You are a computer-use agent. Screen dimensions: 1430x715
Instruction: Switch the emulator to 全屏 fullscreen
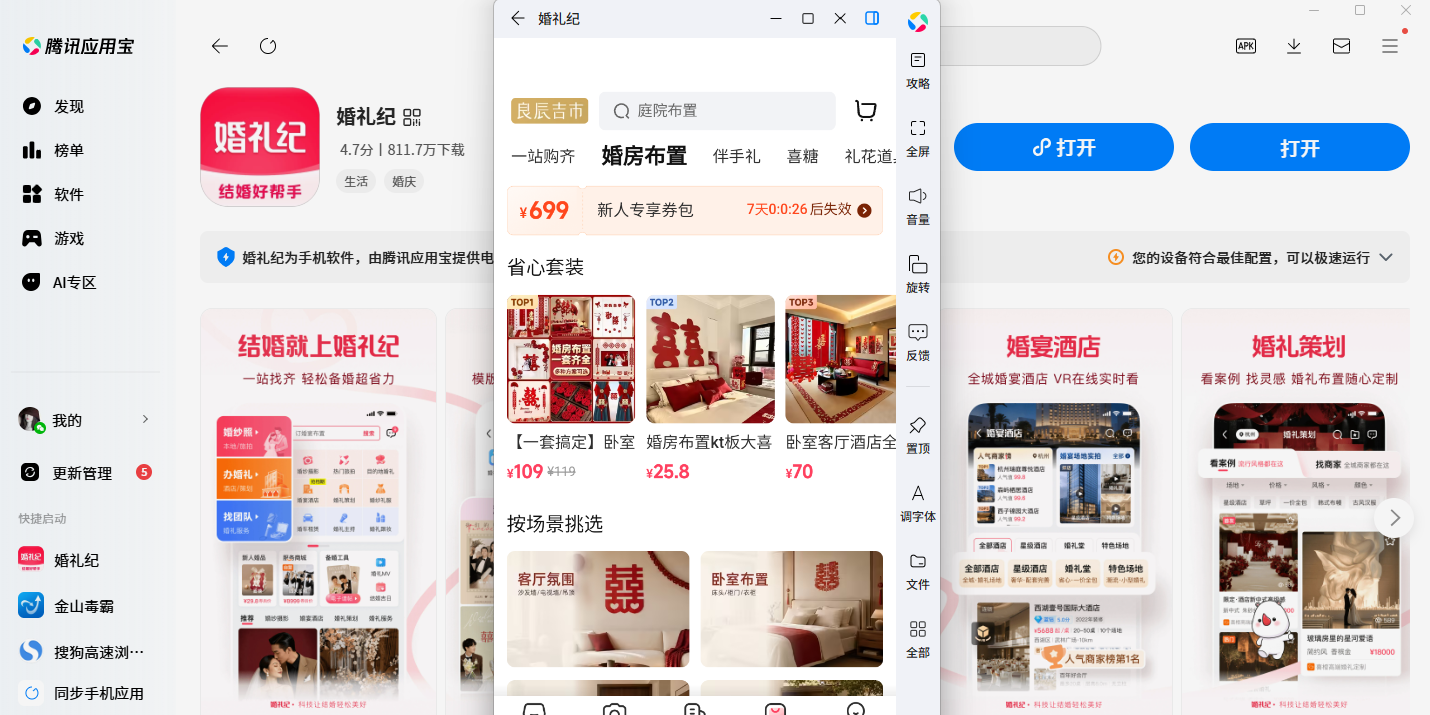pyautogui.click(x=918, y=138)
